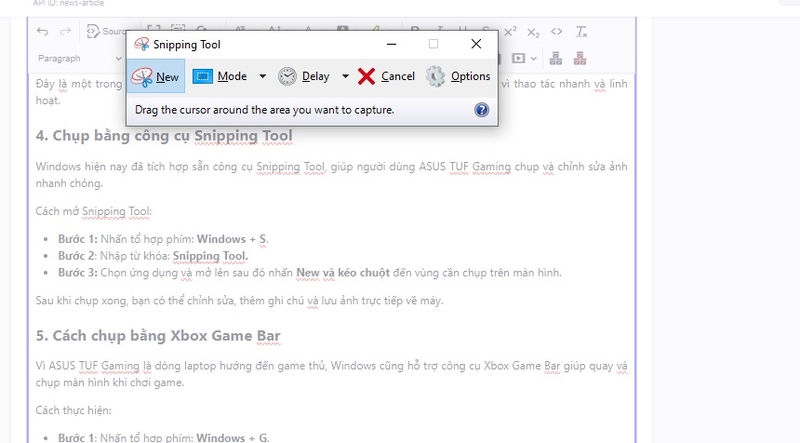Click bullet 'Bước 2: Nhập từ khóa: Snipping Tool.'
Screen dimensions: 800x443
[153, 256]
